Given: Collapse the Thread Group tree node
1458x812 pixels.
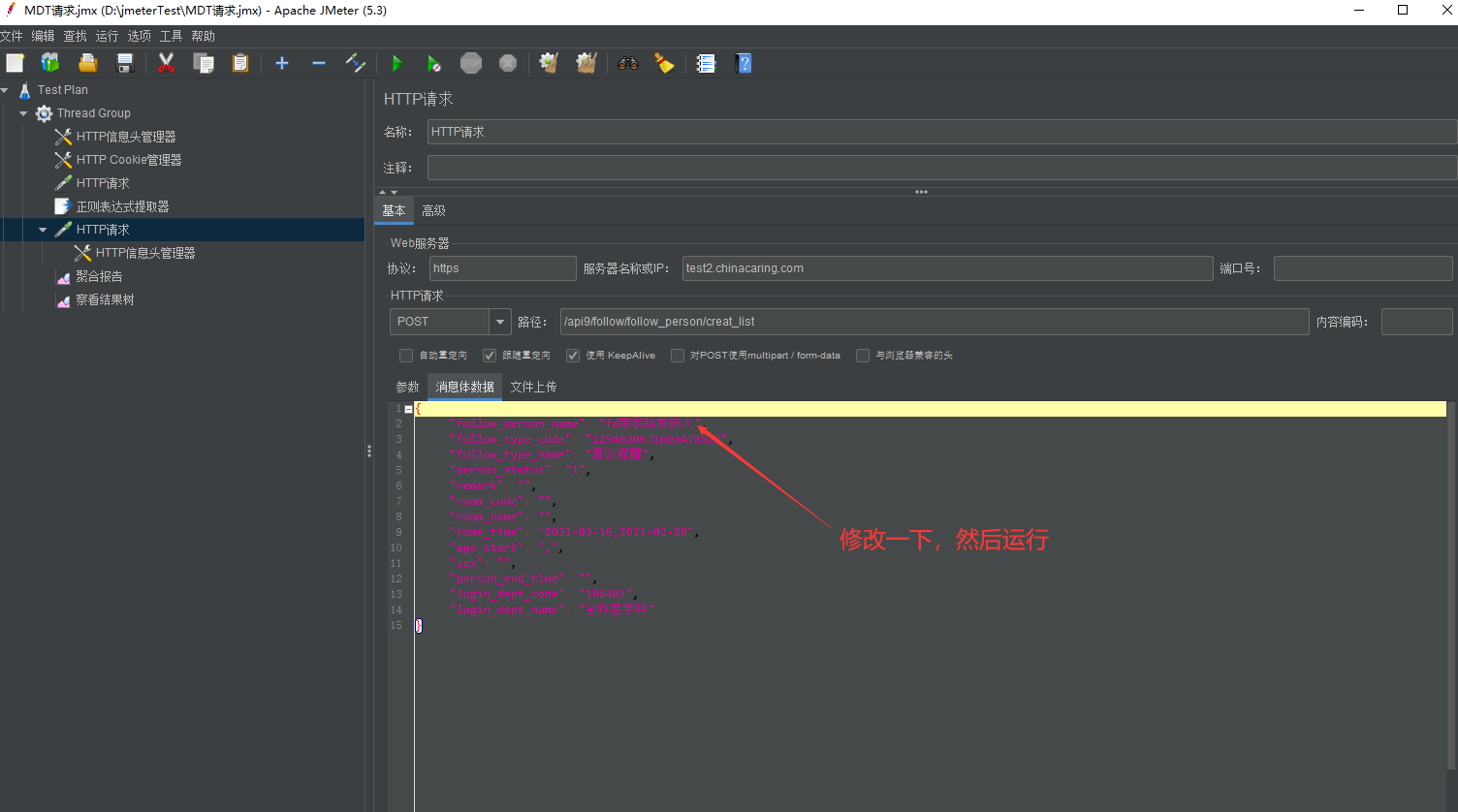Looking at the screenshot, I should [x=23, y=113].
